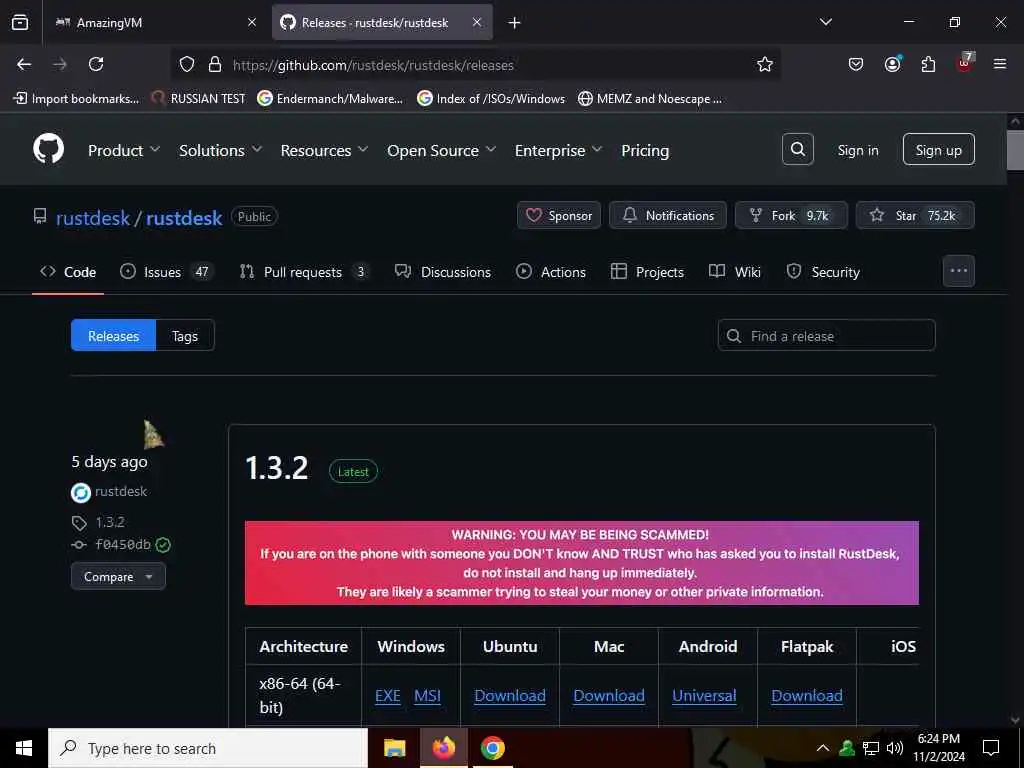The image size is (1024, 768).
Task: Fork the repository with Fork button
Action: click(791, 216)
